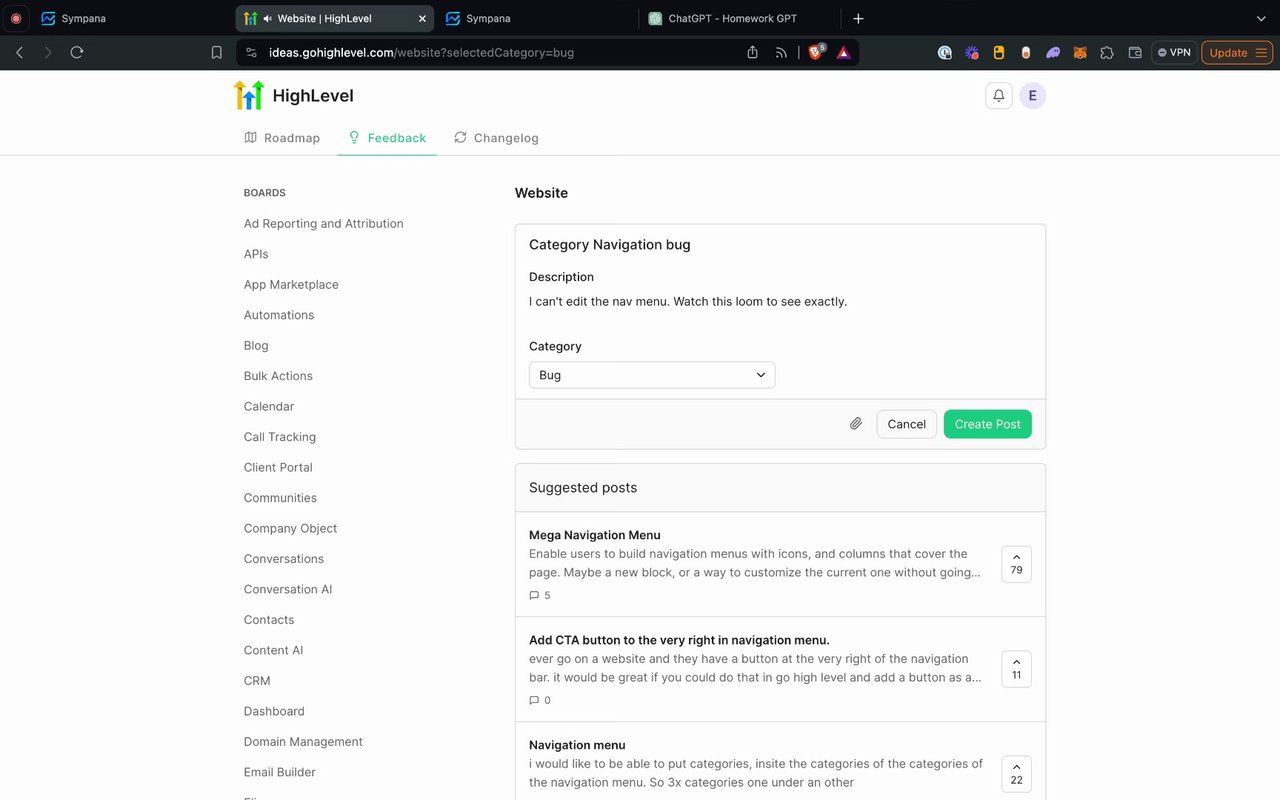Click the Create Post button
Viewport: 1280px width, 800px height.
(x=987, y=424)
